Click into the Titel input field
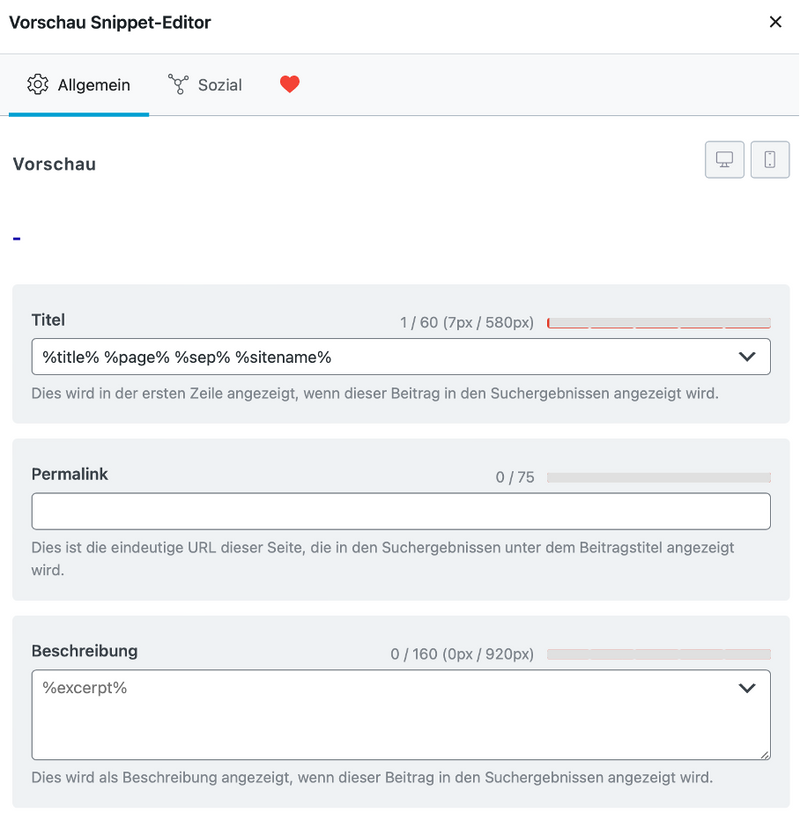Viewport: 800px width, 826px height. (401, 357)
